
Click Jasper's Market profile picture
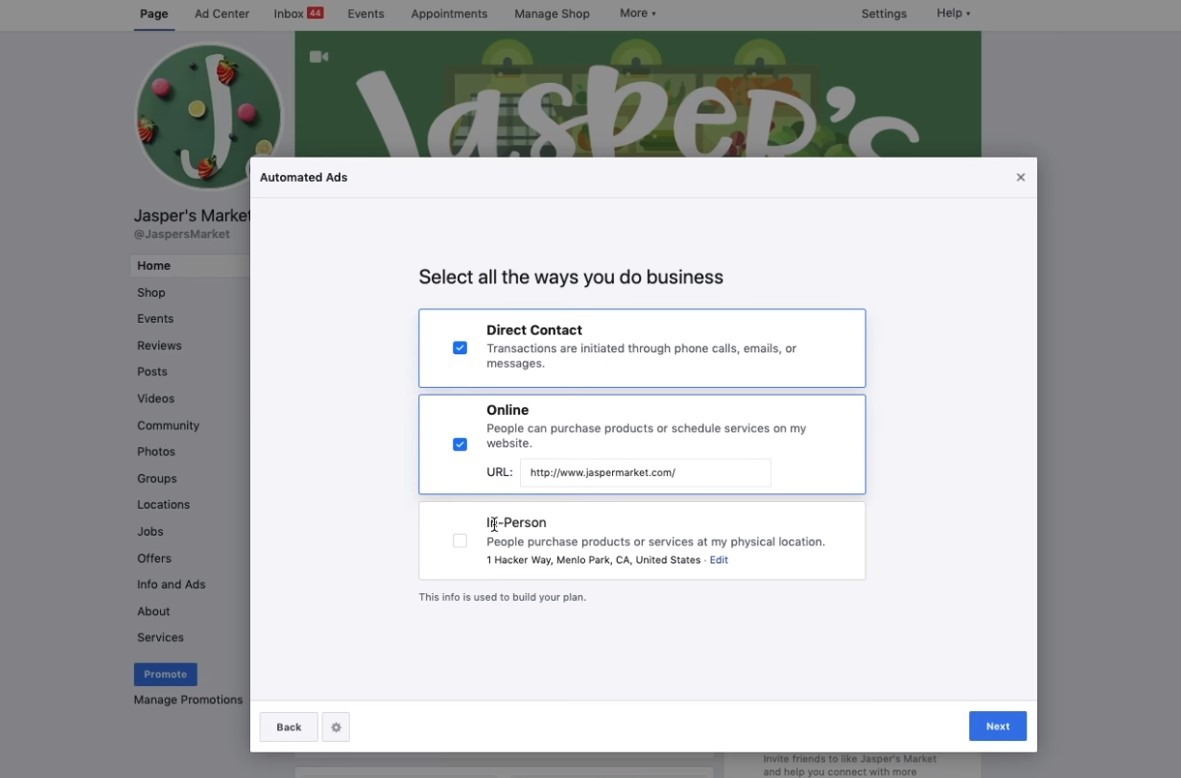coord(209,117)
